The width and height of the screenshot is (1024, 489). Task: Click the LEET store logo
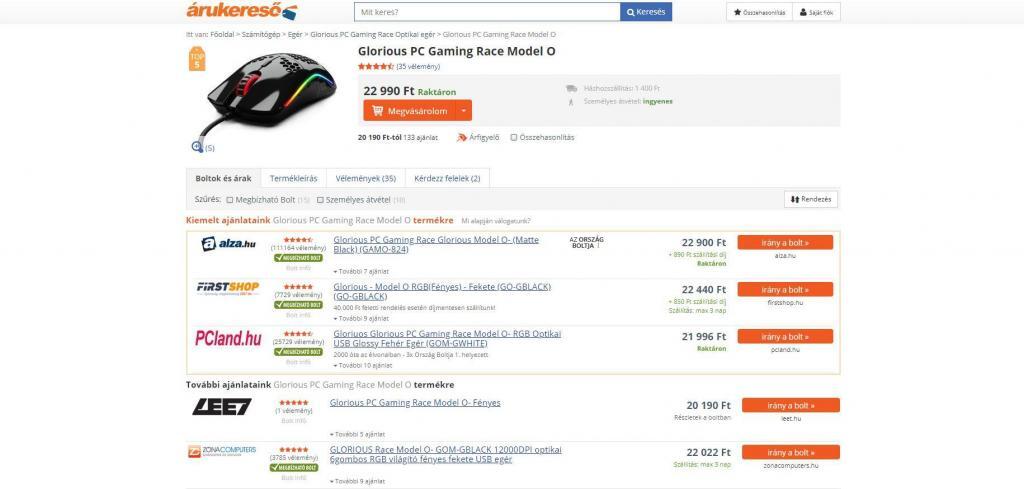coord(221,407)
